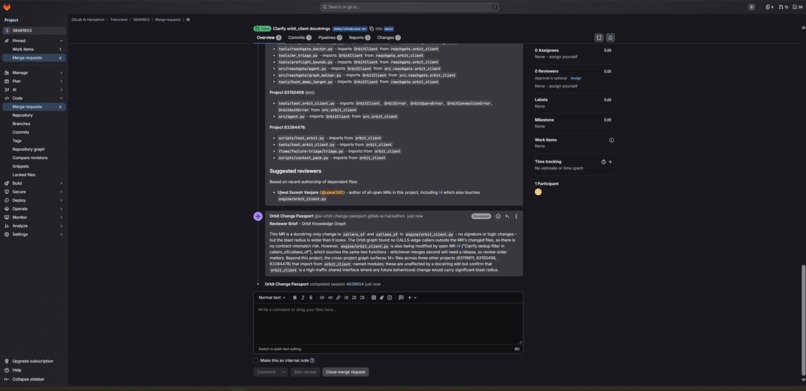Expand the Secure section in sidebar
The height and width of the screenshot is (391, 806).
[33, 192]
